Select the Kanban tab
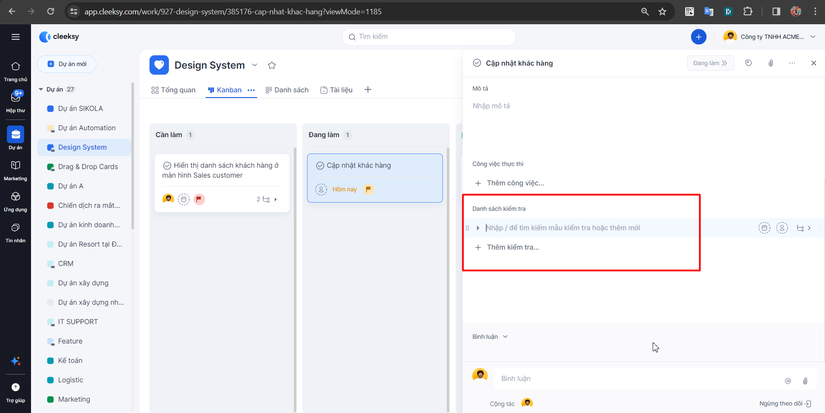This screenshot has height=413, width=825. click(x=225, y=90)
